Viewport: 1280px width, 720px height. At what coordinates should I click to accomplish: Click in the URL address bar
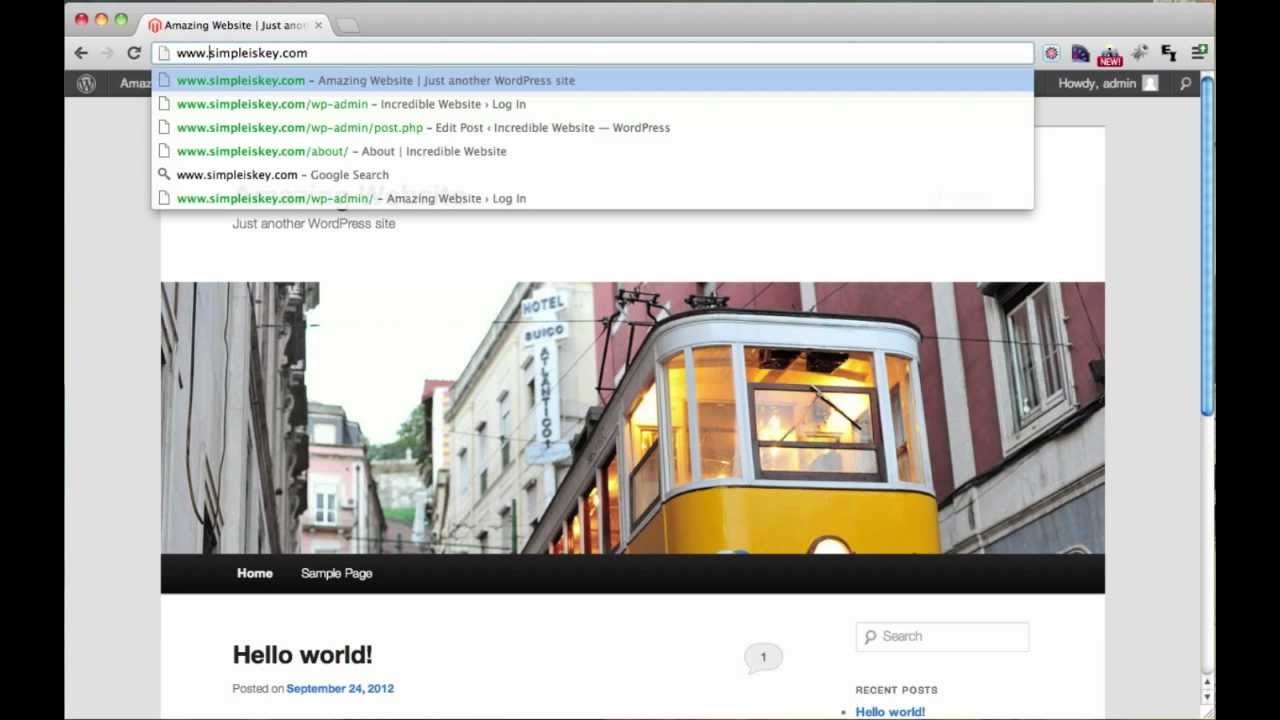click(592, 53)
